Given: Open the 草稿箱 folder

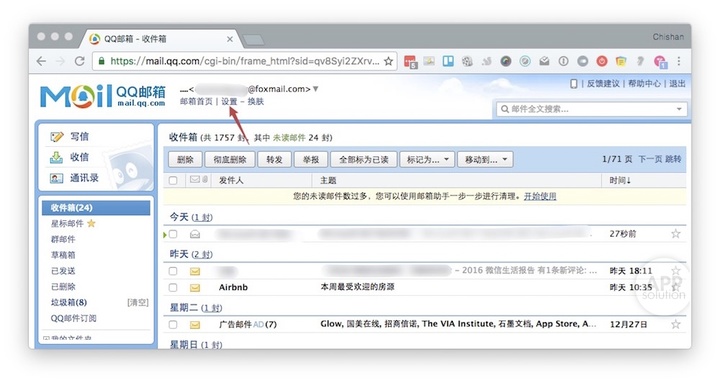Looking at the screenshot, I should pyautogui.click(x=63, y=255).
